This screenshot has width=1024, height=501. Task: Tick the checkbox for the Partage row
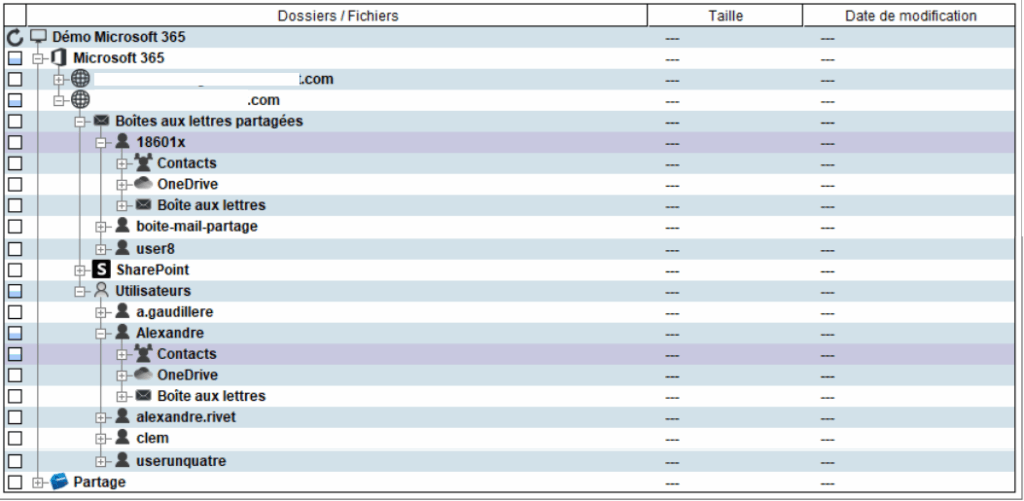[14, 482]
